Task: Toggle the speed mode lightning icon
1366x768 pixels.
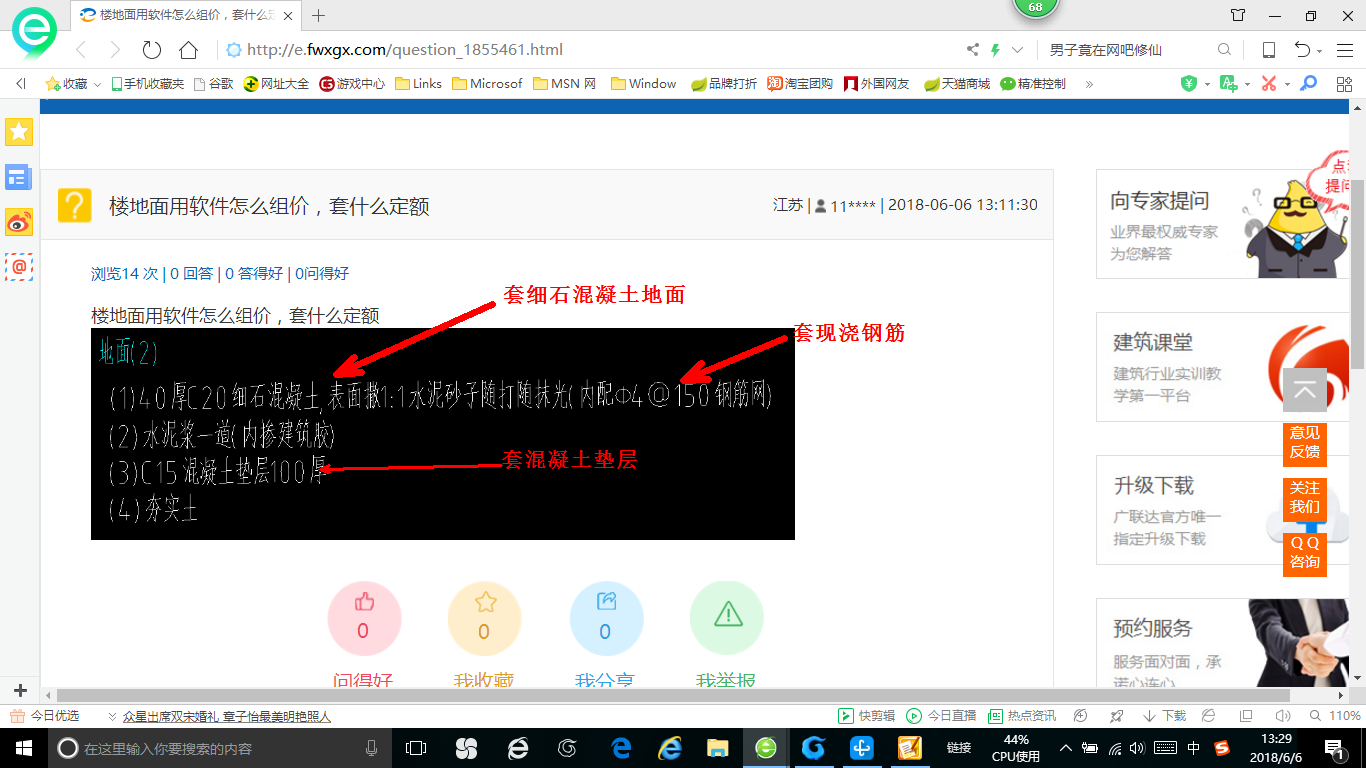Action: [995, 50]
